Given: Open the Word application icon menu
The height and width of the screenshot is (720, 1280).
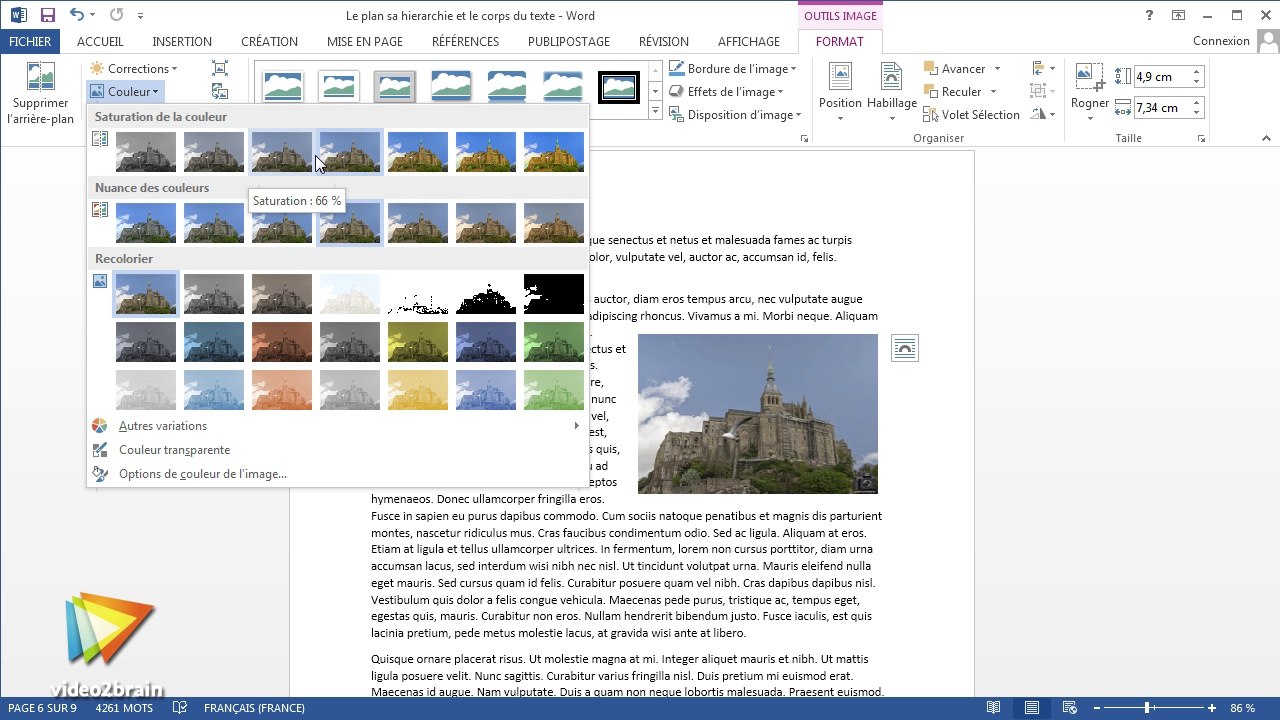Looking at the screenshot, I should coord(18,15).
